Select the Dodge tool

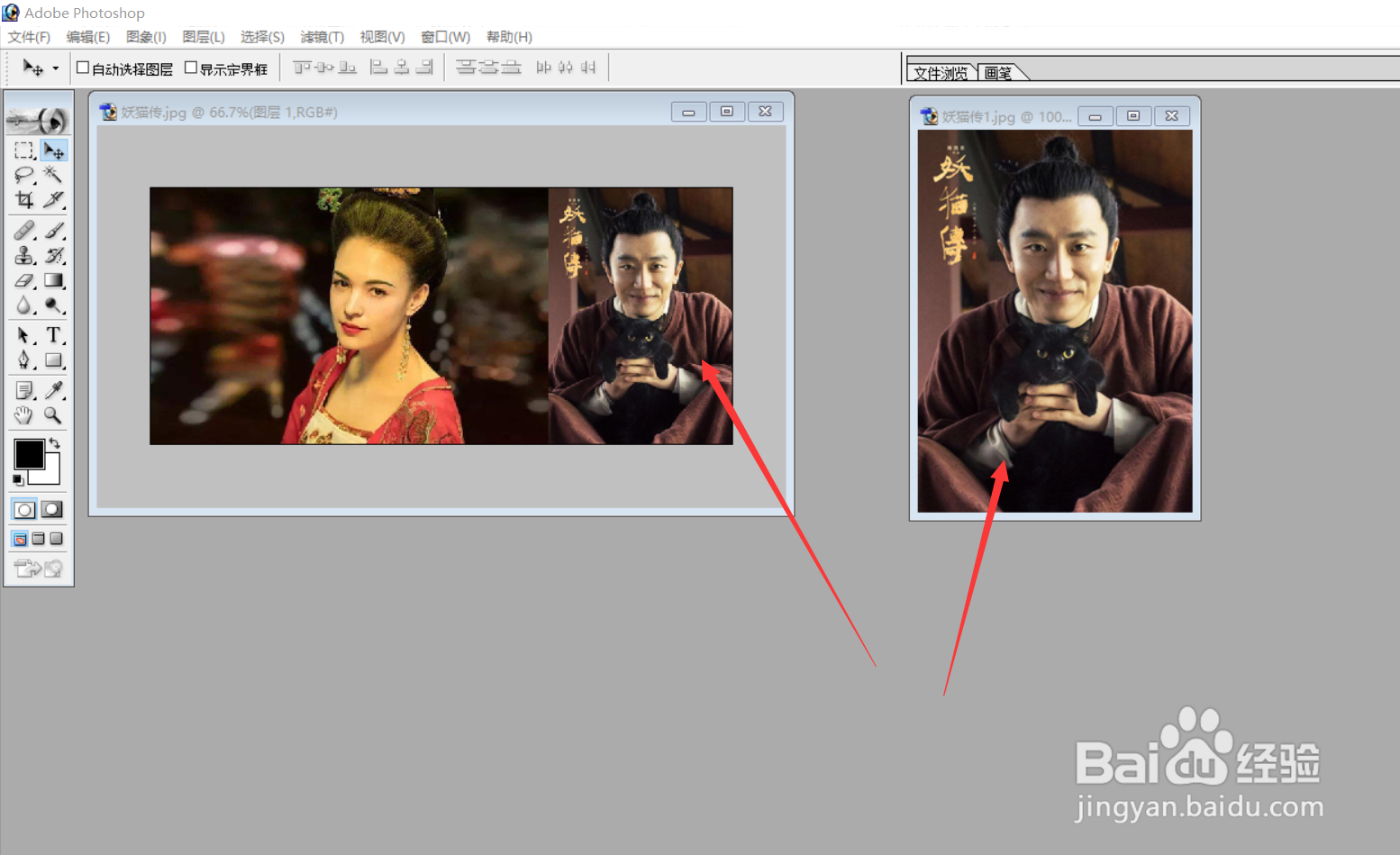click(x=54, y=306)
